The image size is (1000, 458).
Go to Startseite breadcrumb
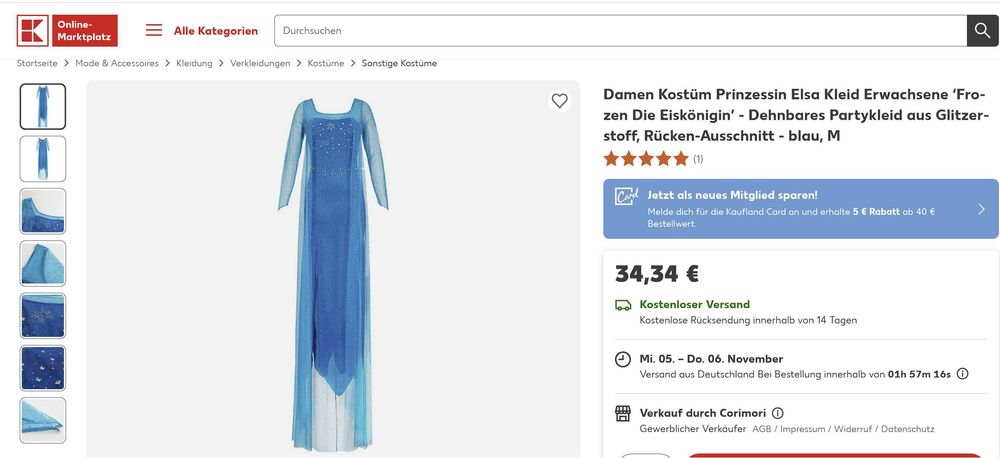pos(37,63)
